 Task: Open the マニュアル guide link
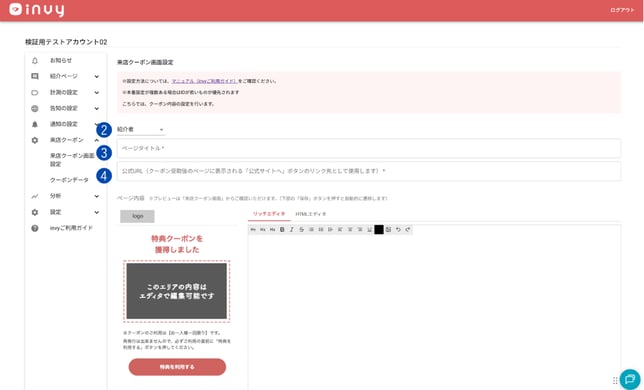point(204,81)
